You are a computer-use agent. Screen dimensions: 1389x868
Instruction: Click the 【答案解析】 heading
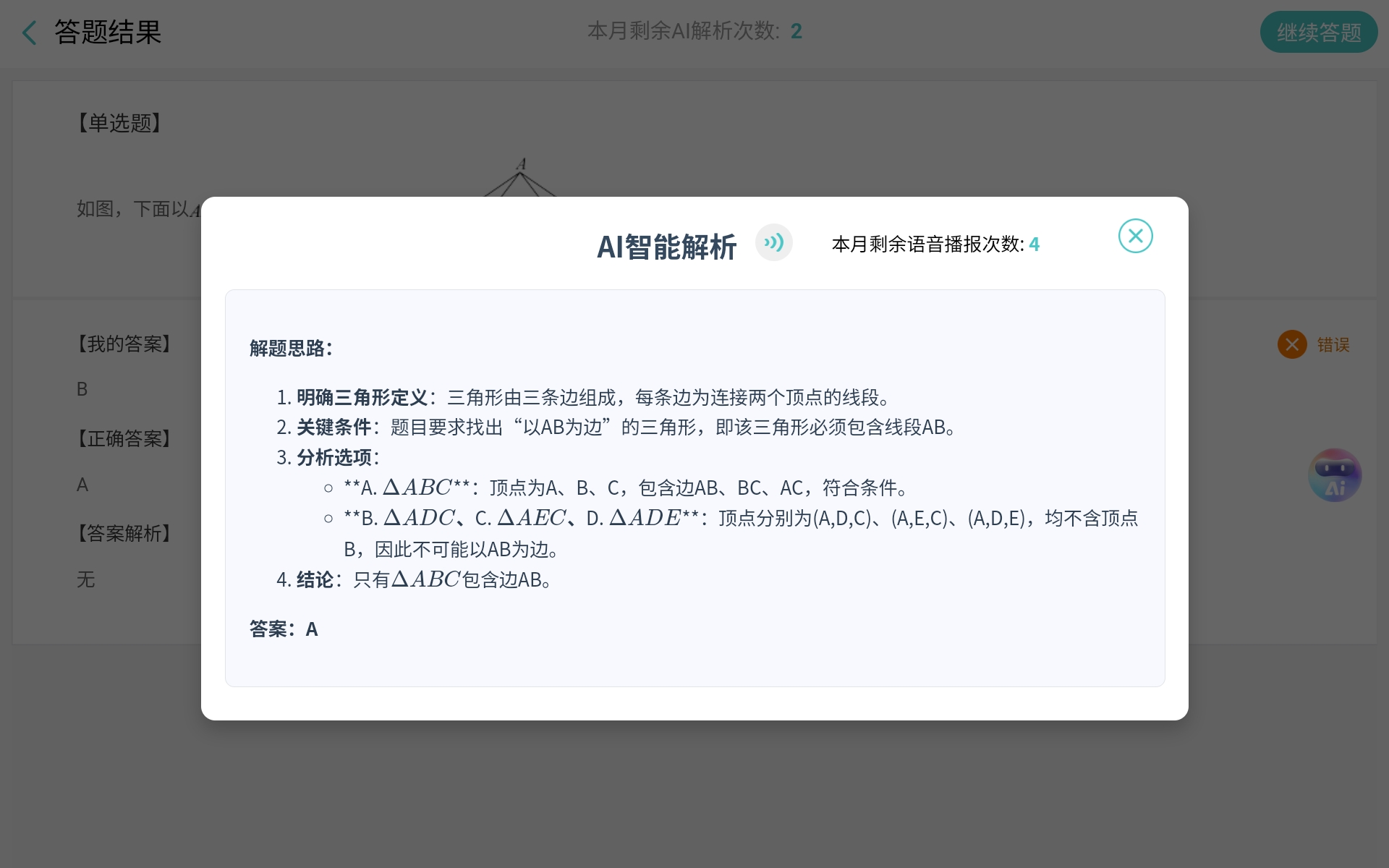[x=124, y=533]
